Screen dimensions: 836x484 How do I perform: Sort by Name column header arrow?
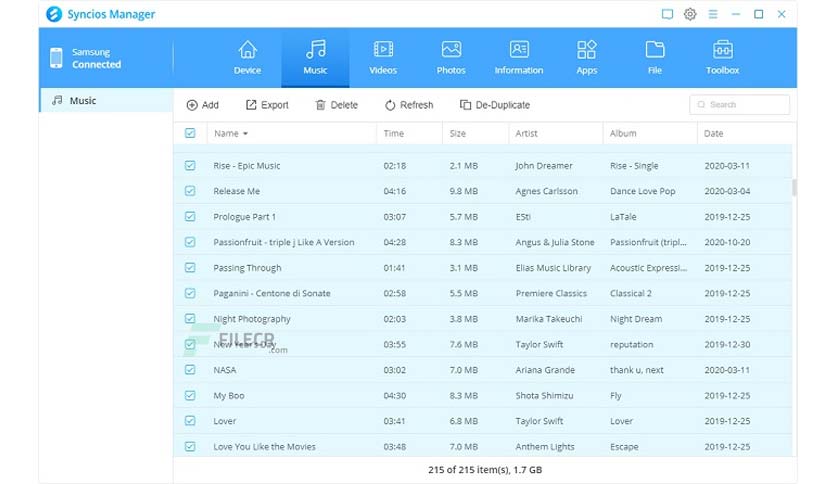point(245,134)
